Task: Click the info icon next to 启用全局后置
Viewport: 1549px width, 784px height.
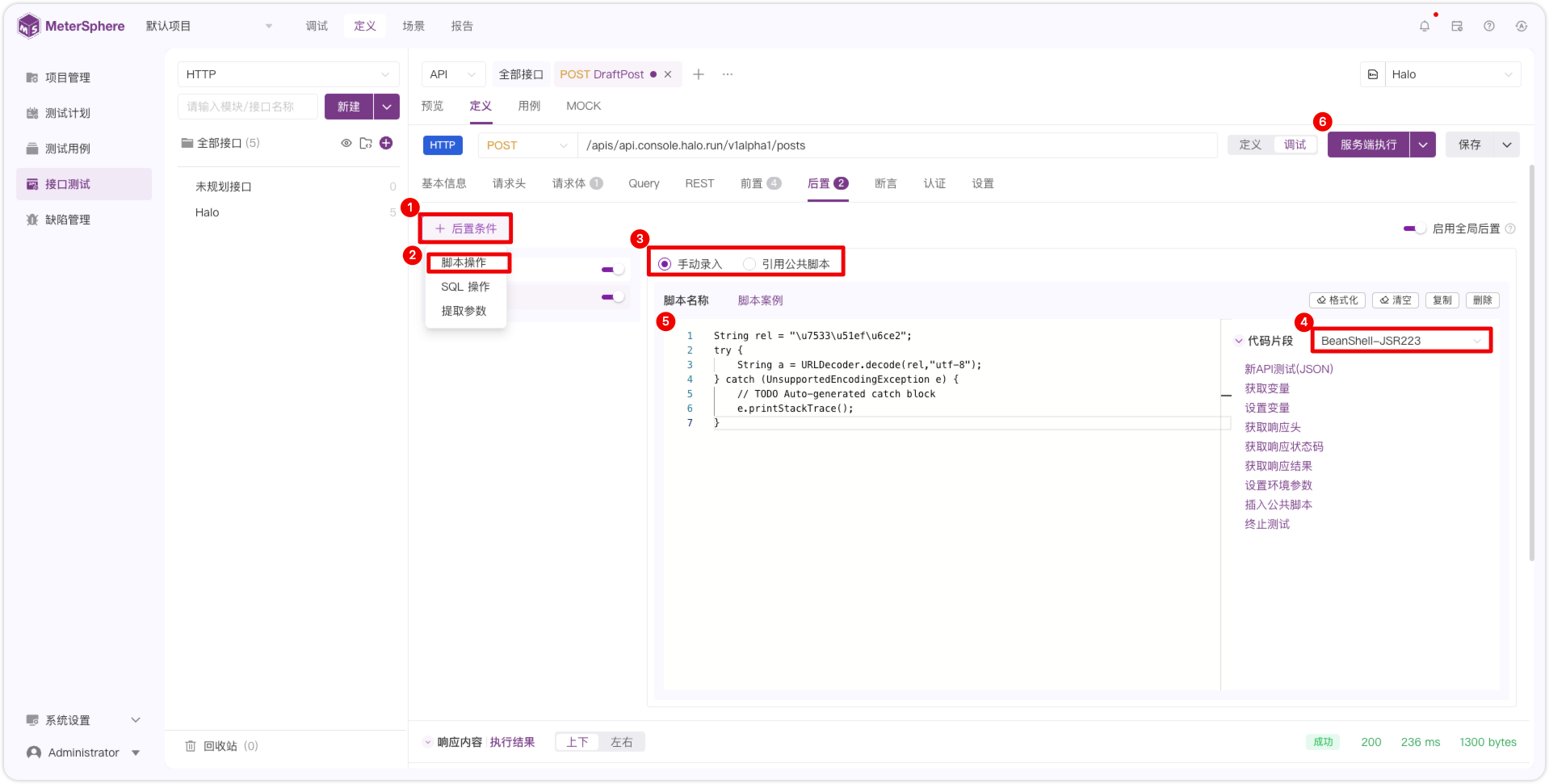Action: coord(1510,228)
